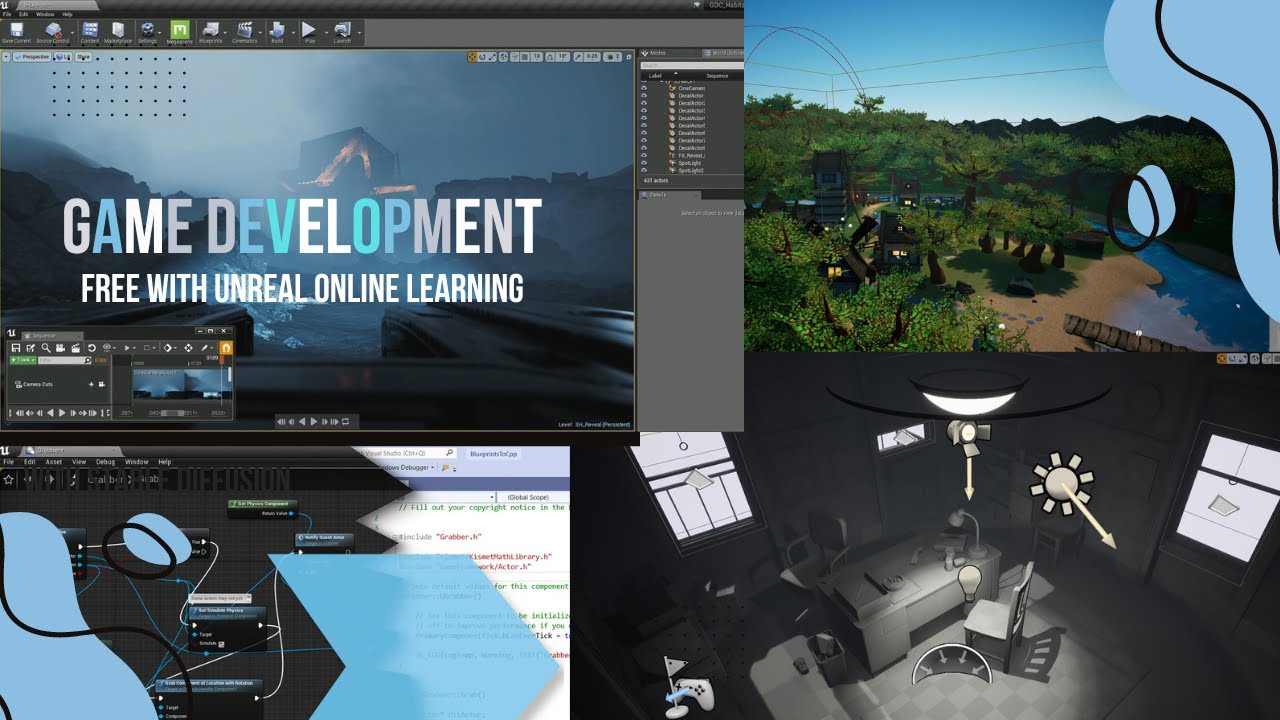Screen dimensions: 1280x720
Task: Open the viewport options dropdown arrow
Action: tap(6, 57)
